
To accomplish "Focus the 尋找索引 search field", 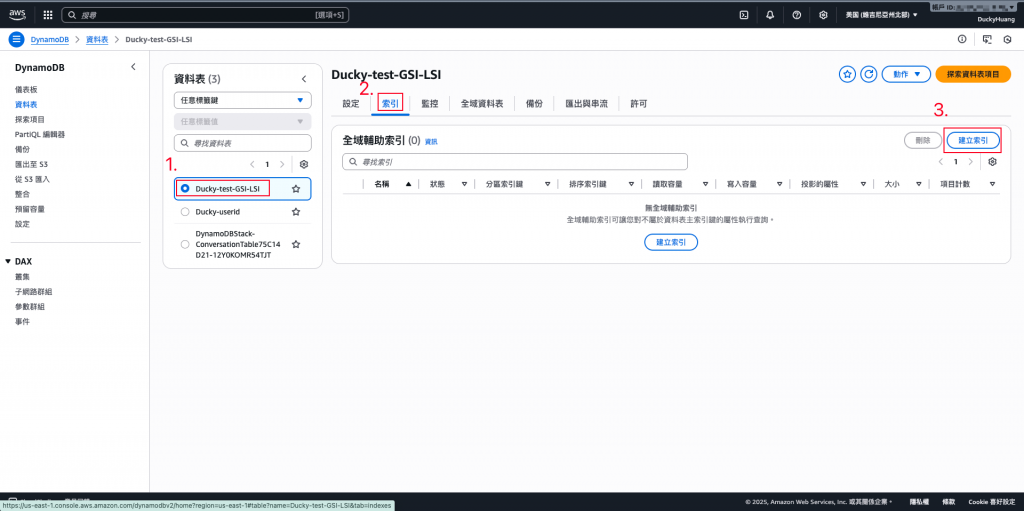I will (x=515, y=161).
